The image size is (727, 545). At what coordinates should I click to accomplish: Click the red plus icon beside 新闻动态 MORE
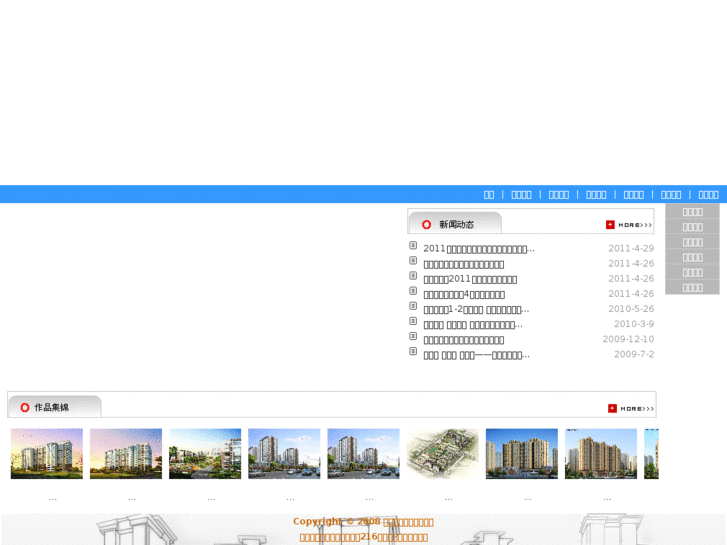click(x=610, y=224)
